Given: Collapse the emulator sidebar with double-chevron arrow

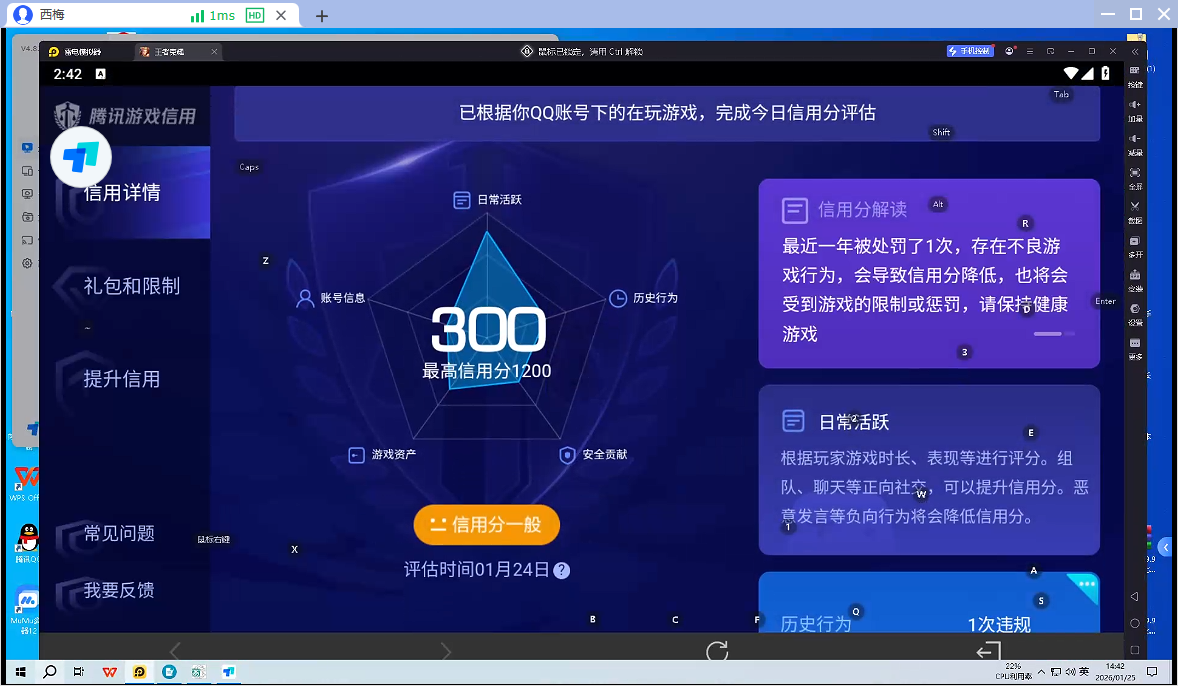Looking at the screenshot, I should [1135, 52].
